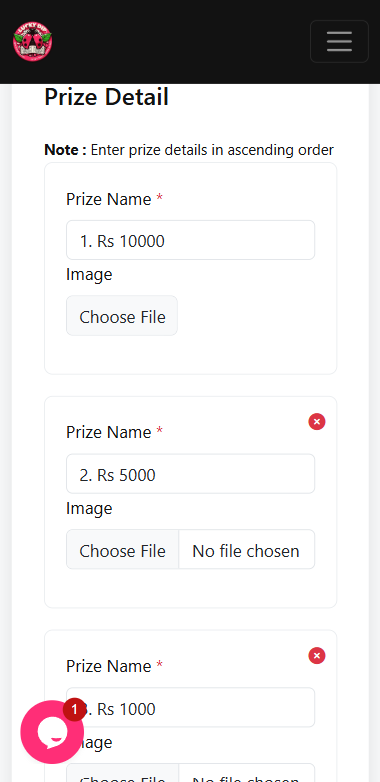Choose File for the first prize image

[122, 316]
